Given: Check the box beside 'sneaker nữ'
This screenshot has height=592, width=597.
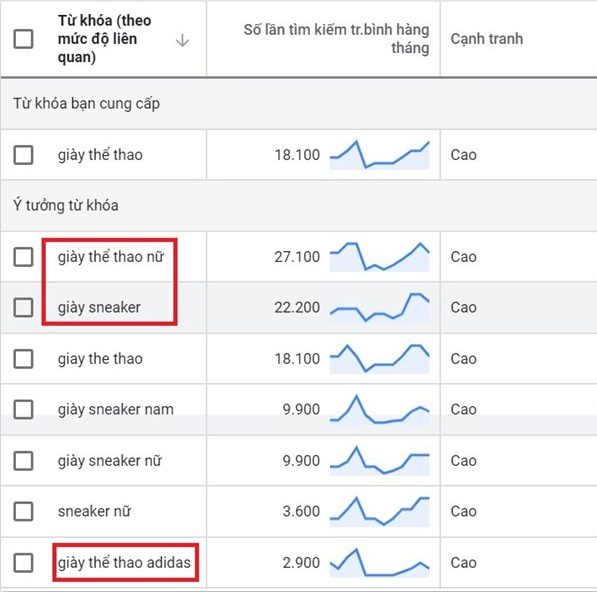Looking at the screenshot, I should click(x=23, y=511).
